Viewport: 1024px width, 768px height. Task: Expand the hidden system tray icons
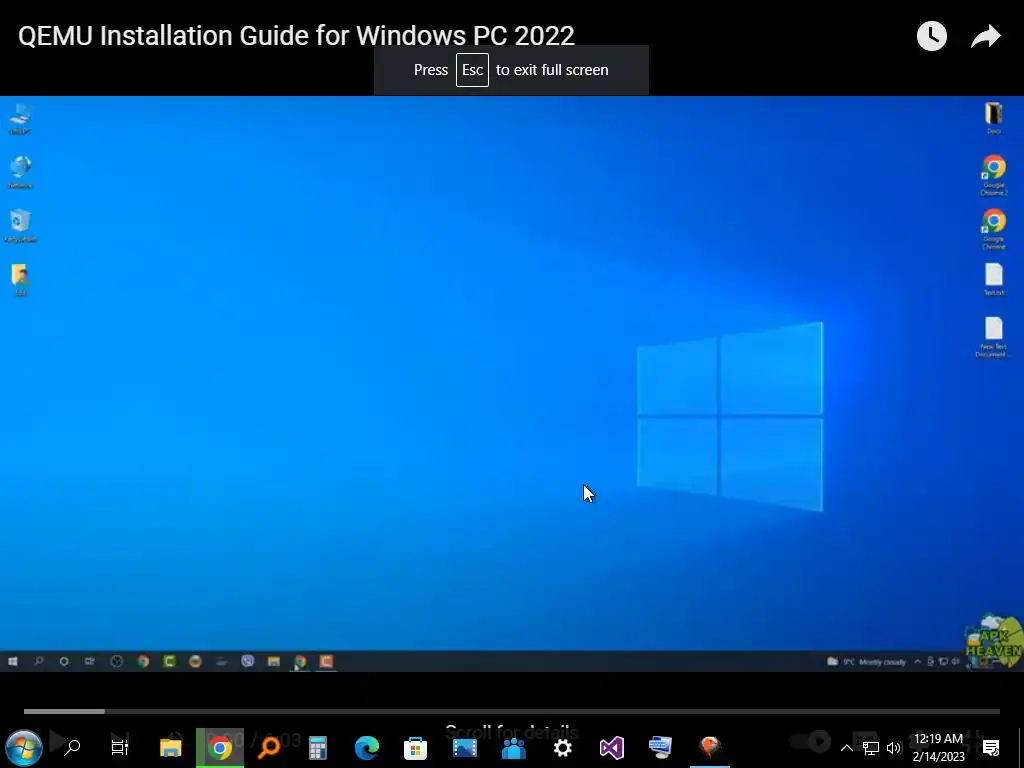pos(846,748)
